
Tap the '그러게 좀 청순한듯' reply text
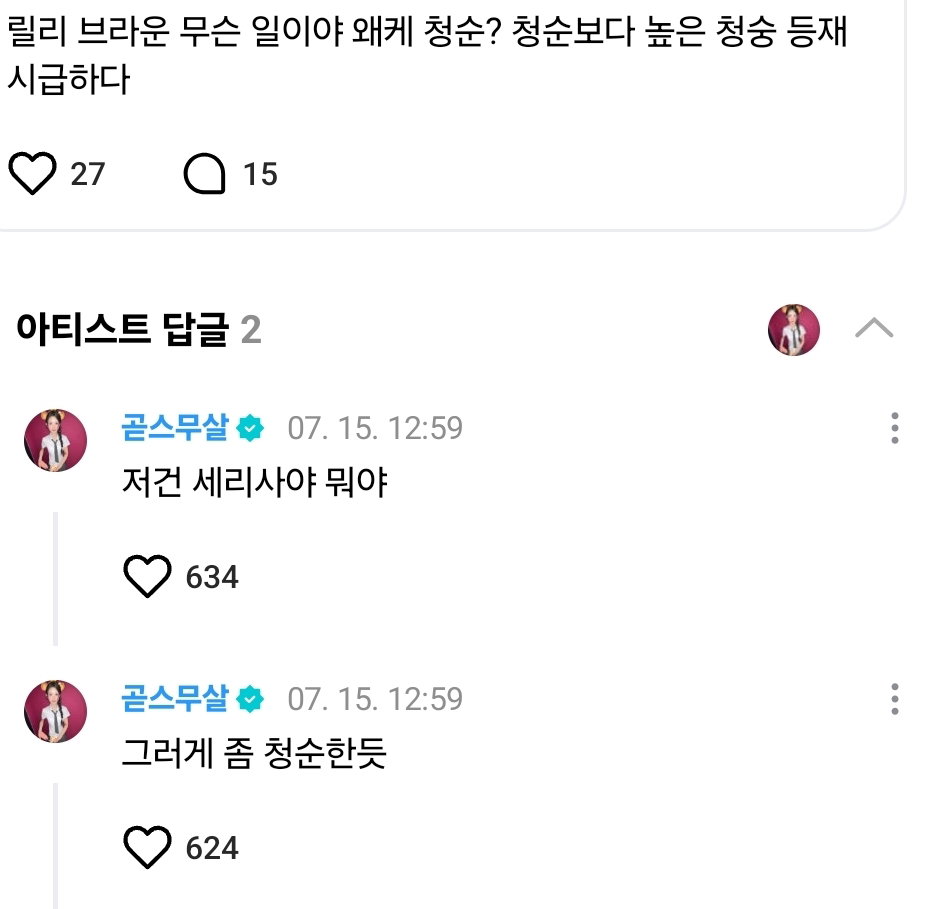point(254,753)
